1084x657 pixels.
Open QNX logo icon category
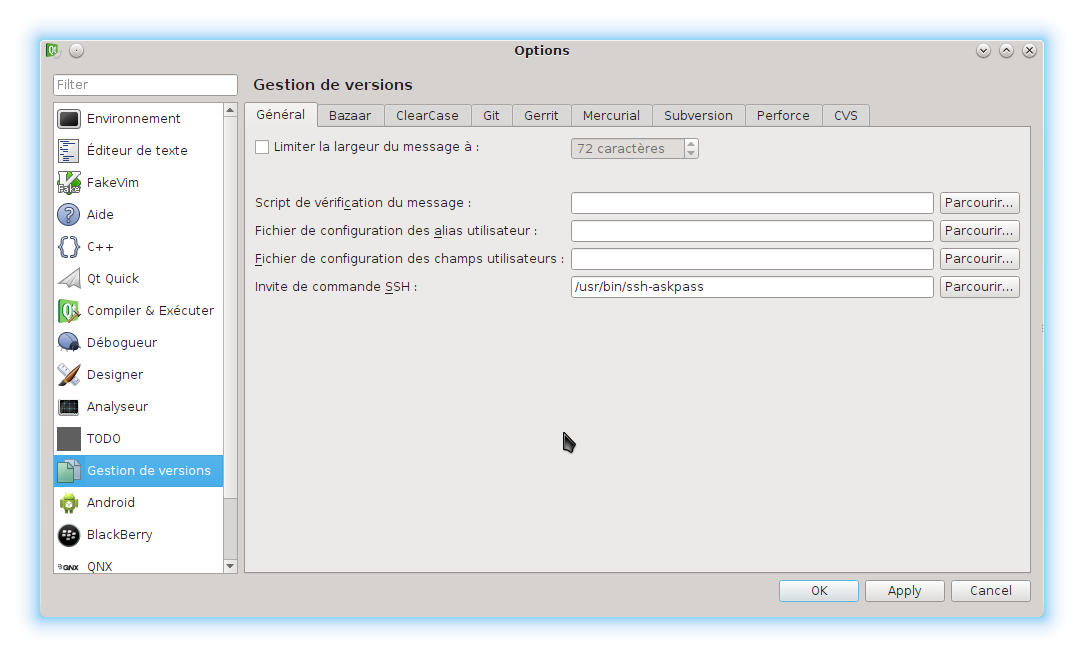pos(68,566)
